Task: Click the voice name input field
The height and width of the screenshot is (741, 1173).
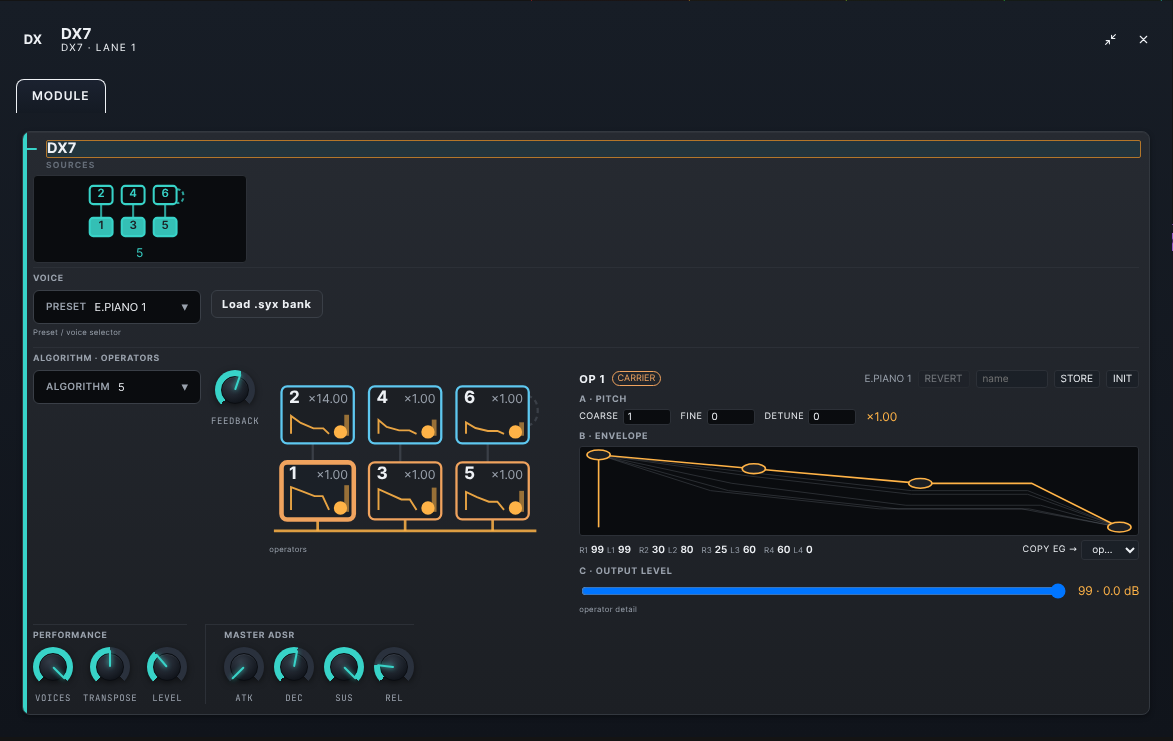Action: tap(1011, 378)
